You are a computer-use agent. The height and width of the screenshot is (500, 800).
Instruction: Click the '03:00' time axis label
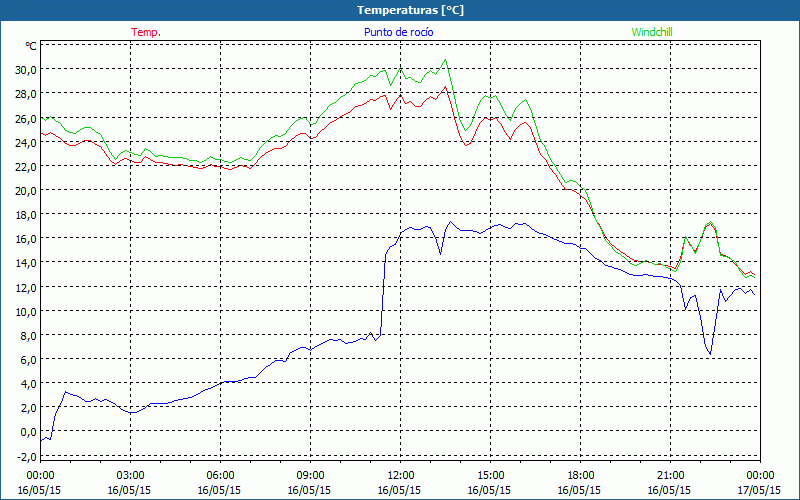point(130,476)
